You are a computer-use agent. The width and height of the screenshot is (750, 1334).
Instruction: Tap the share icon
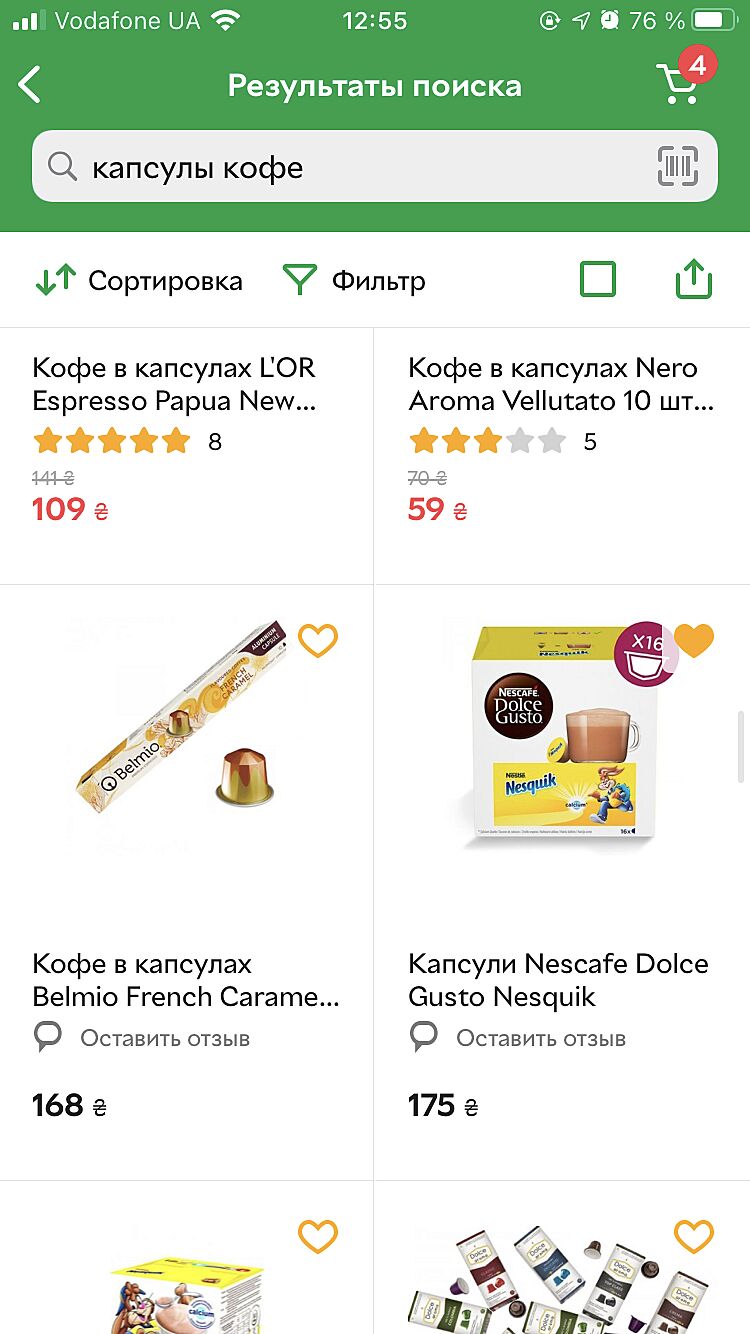click(693, 280)
